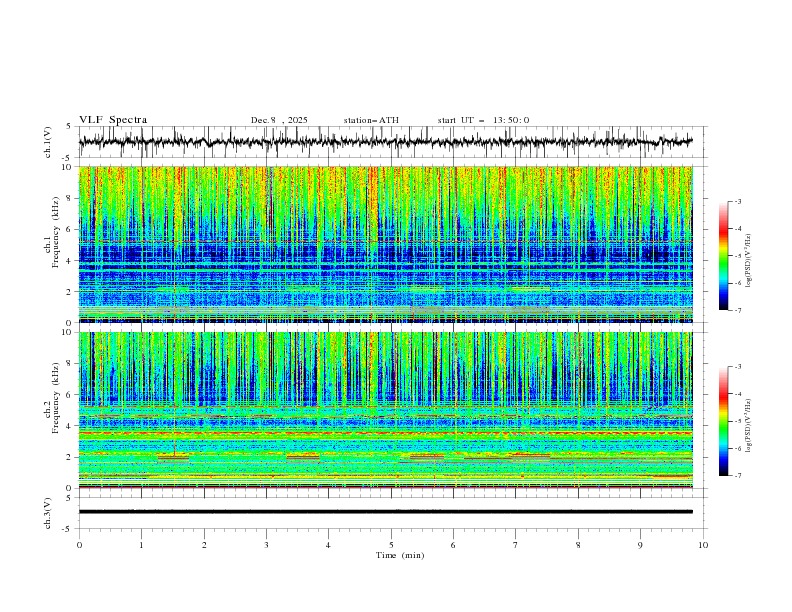Click the 8 minute tick label
This screenshot has width=792, height=612.
578,545
